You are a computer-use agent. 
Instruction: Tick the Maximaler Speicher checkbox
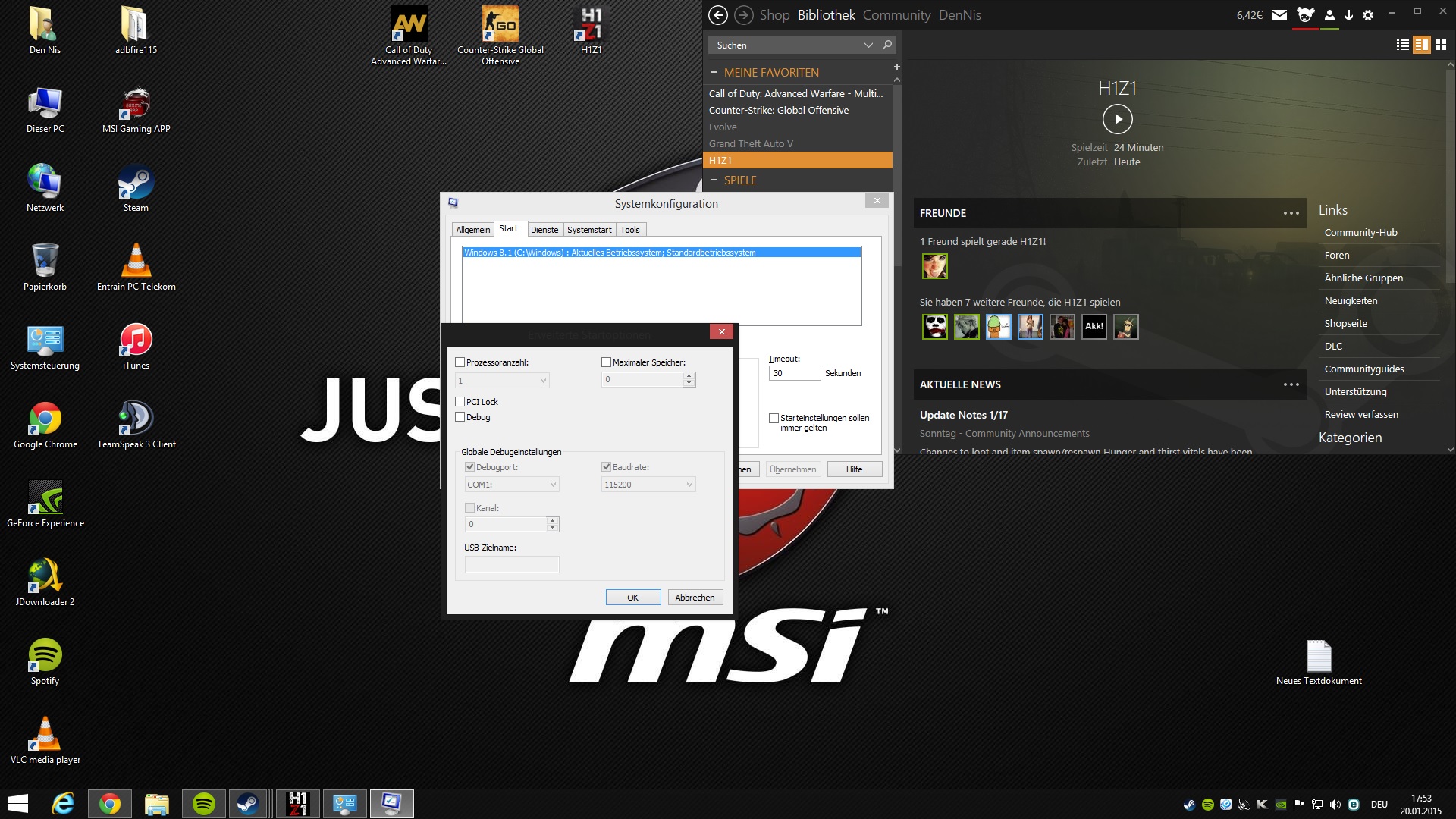[x=606, y=362]
